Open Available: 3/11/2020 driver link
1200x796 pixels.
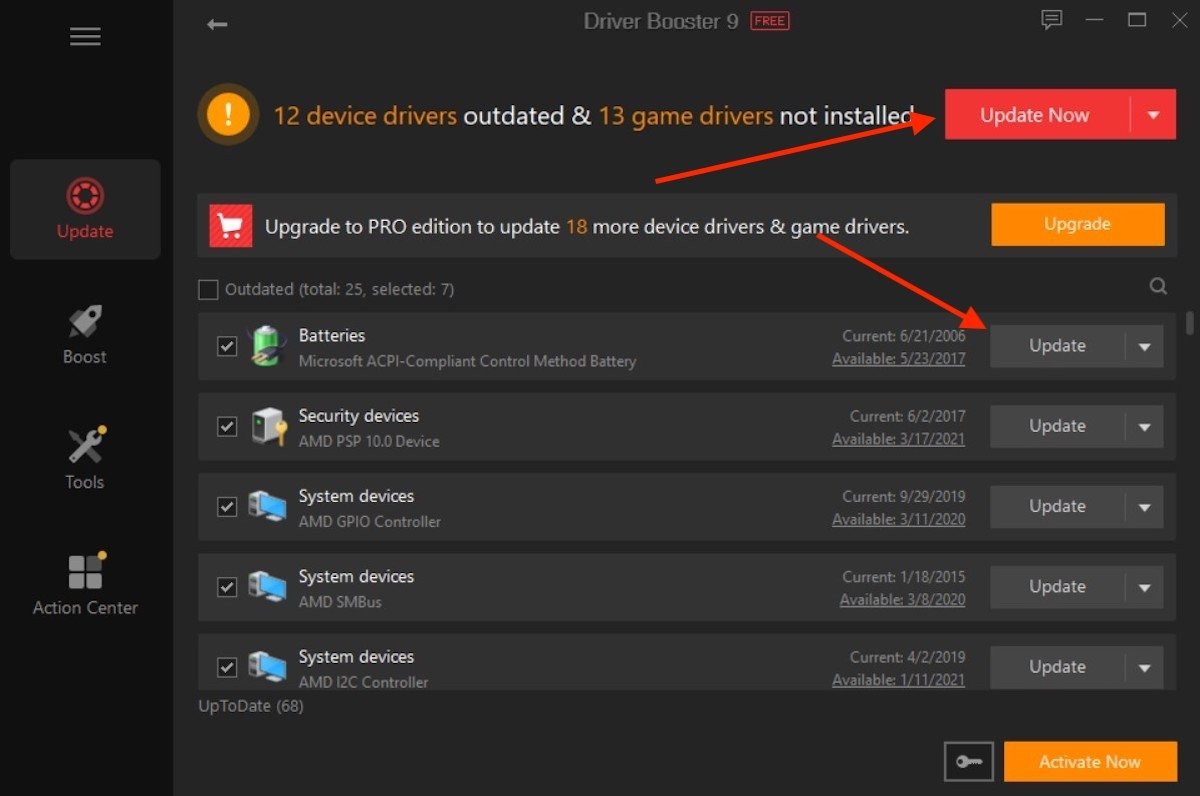(x=899, y=520)
